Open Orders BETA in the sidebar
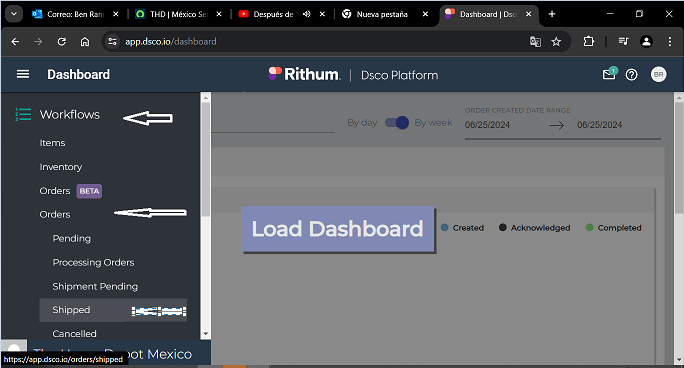The image size is (684, 368). (x=71, y=191)
